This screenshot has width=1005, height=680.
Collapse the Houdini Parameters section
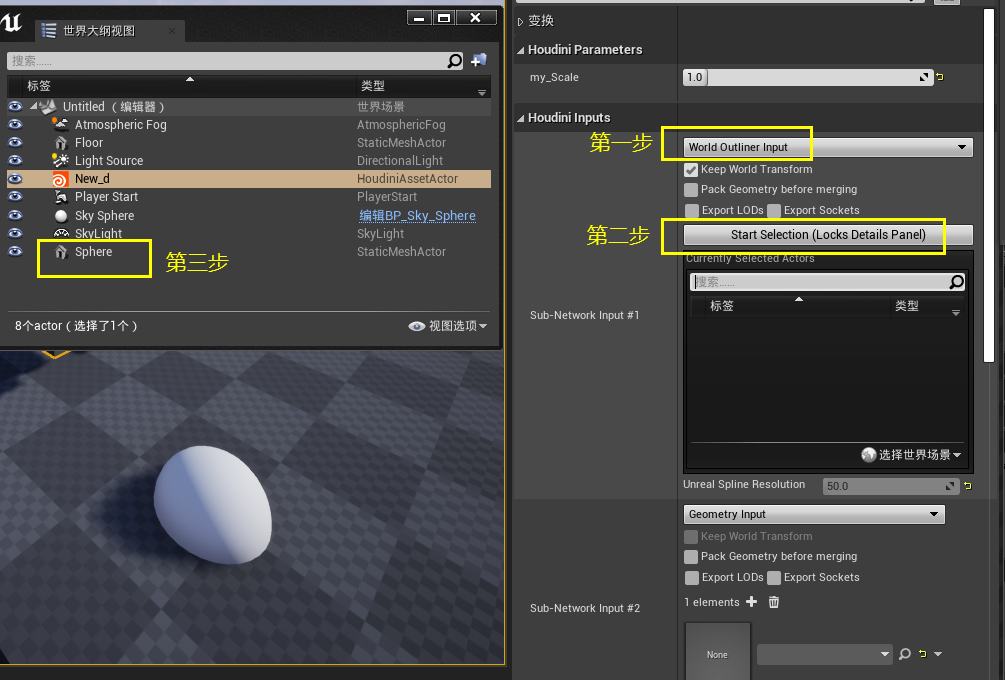520,50
